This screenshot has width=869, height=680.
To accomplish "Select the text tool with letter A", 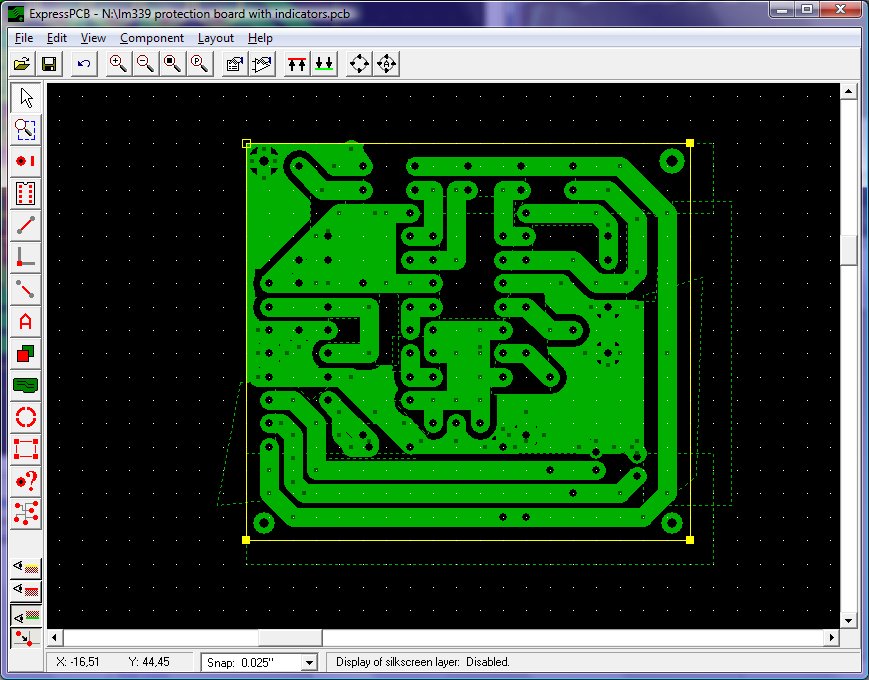I will pyautogui.click(x=26, y=321).
